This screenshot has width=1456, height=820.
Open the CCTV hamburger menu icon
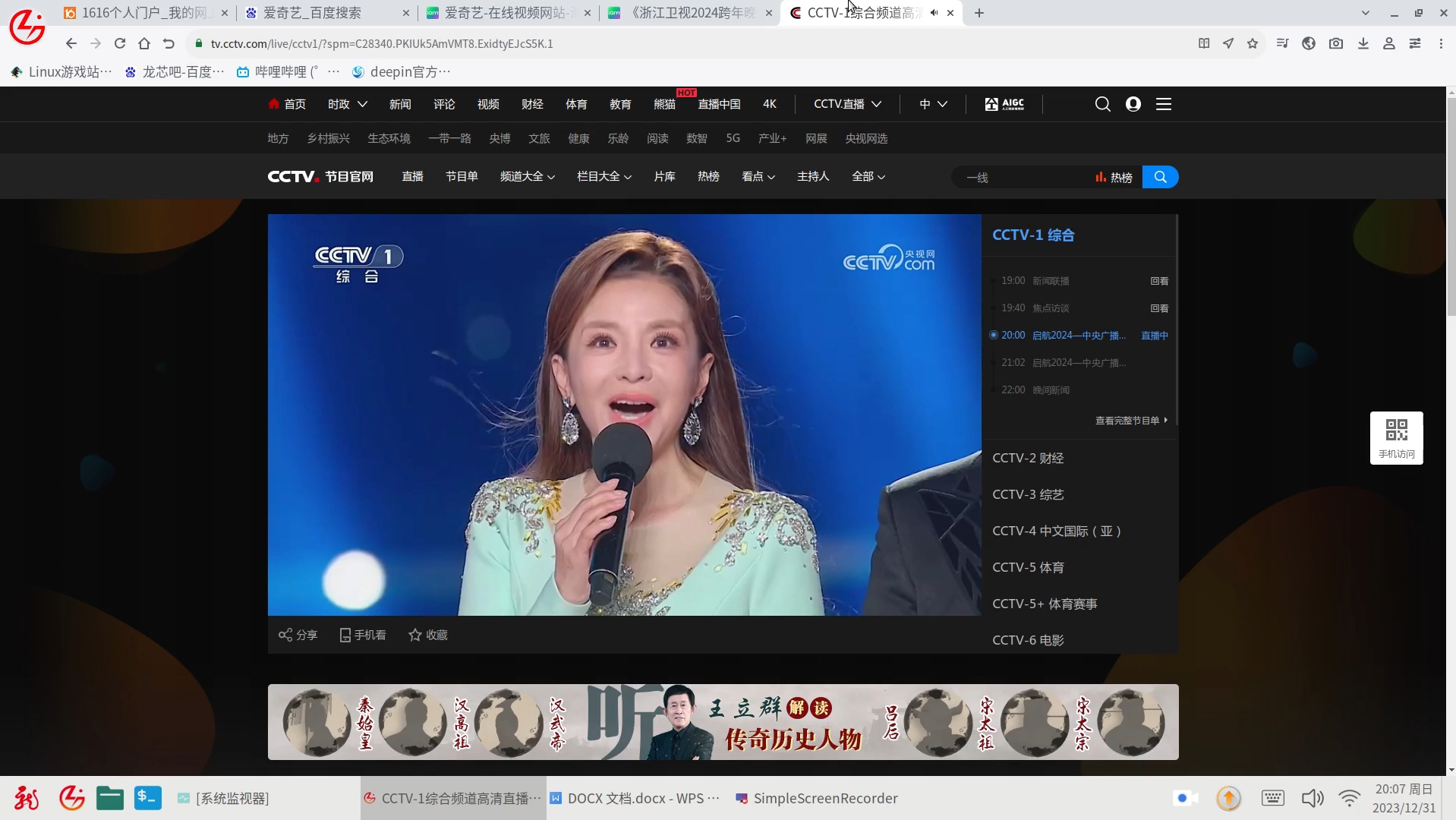click(1164, 104)
